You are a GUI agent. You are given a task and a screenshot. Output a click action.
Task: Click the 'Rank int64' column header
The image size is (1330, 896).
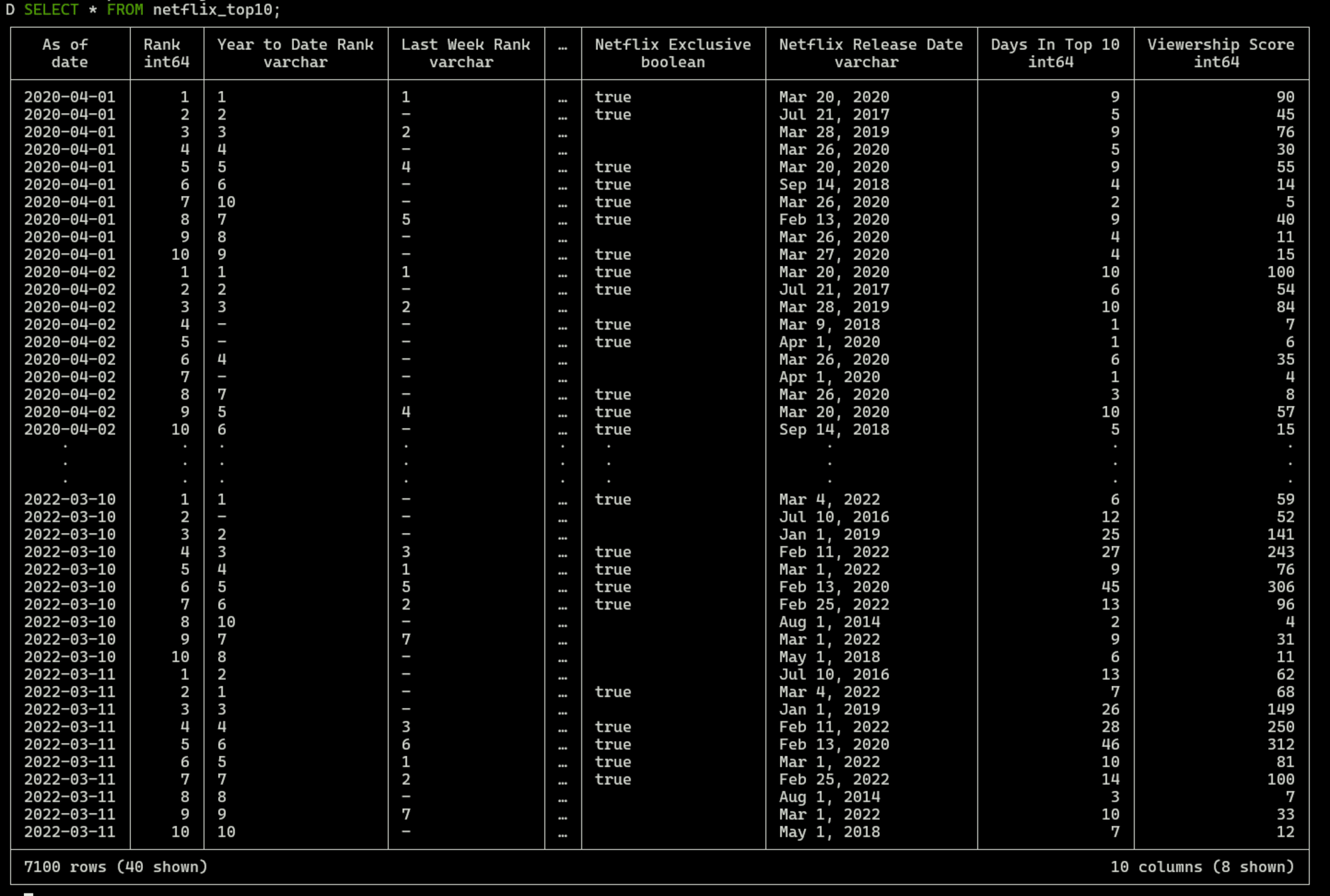[x=166, y=53]
